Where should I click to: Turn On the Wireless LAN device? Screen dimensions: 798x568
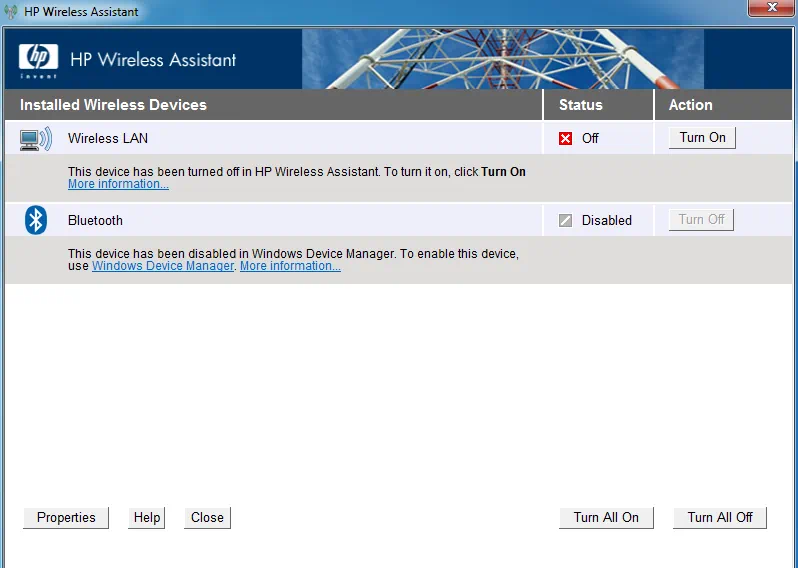702,138
